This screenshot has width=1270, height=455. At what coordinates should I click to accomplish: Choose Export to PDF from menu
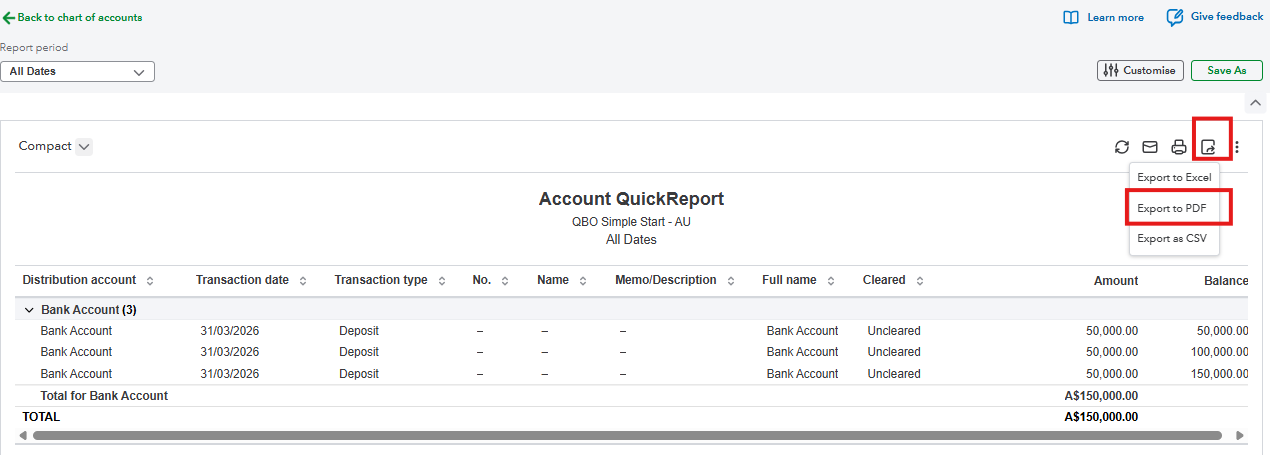tap(1174, 208)
